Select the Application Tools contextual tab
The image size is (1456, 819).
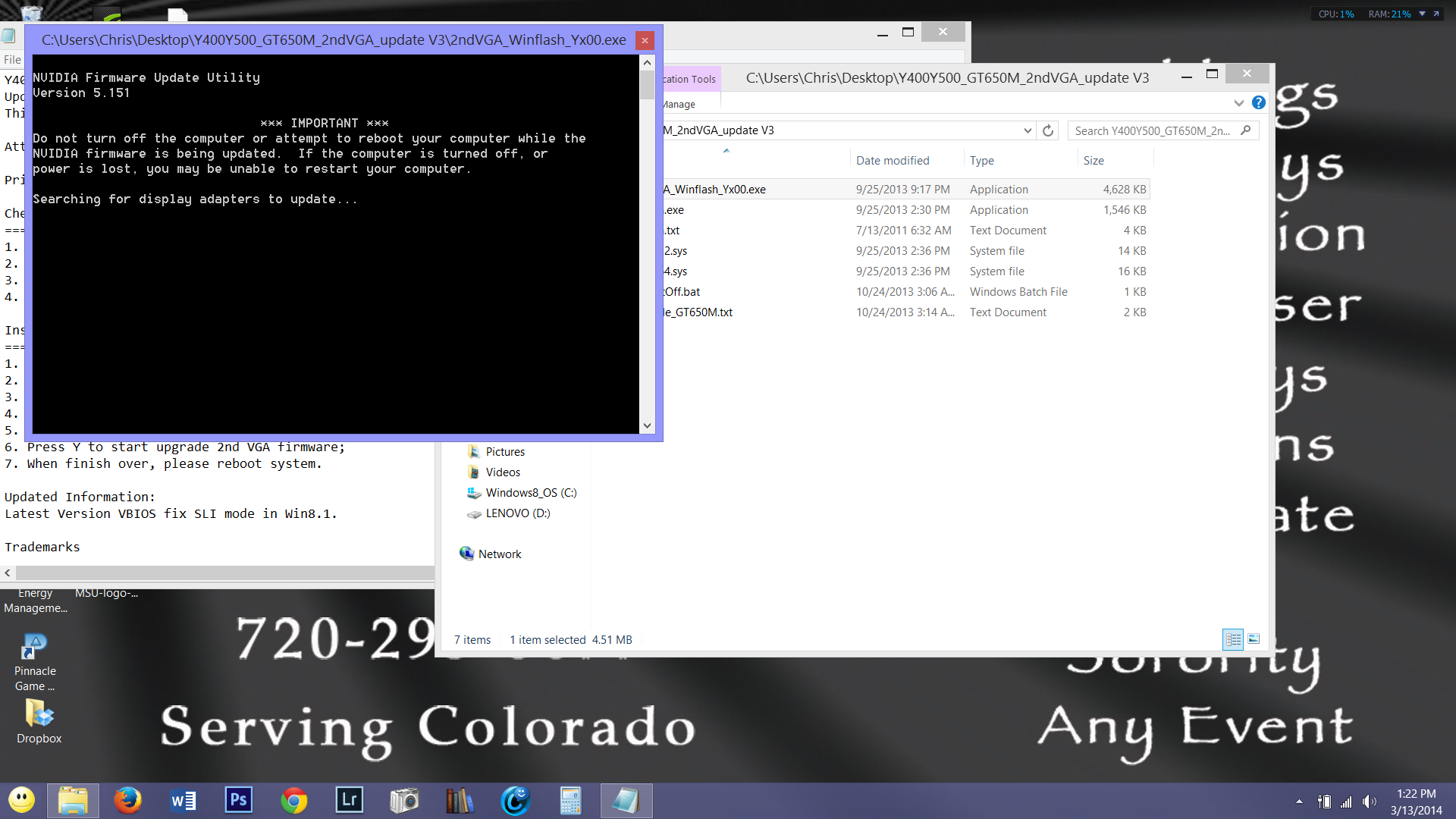coord(689,79)
